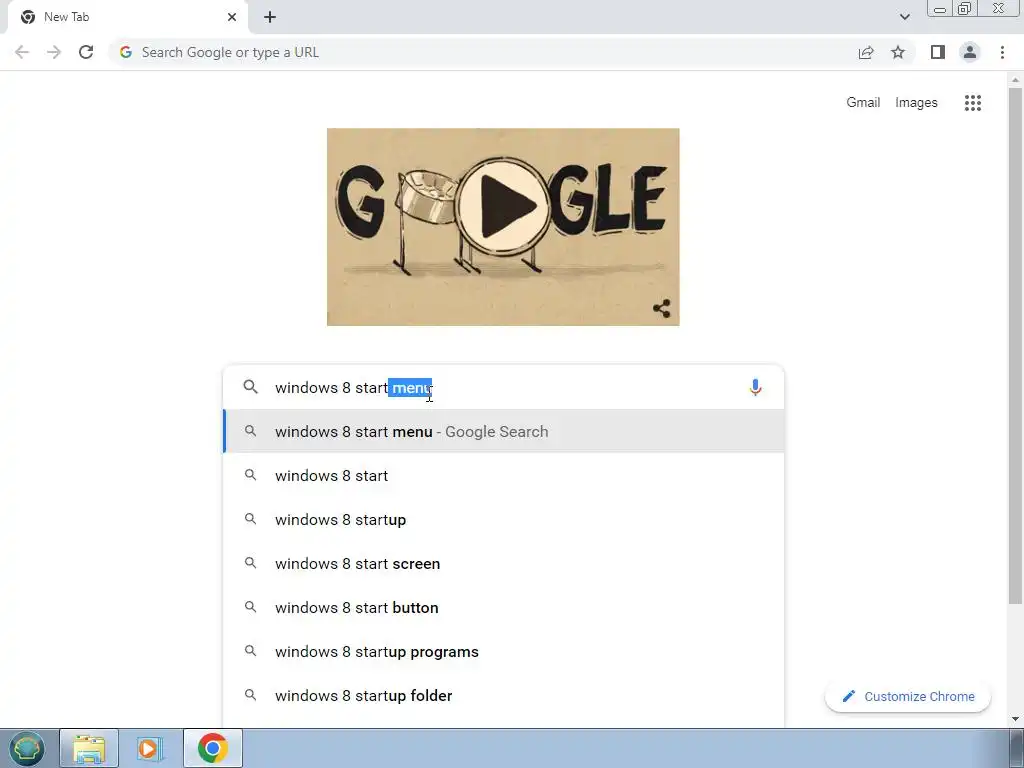Click the browser forward arrow

coord(54,52)
